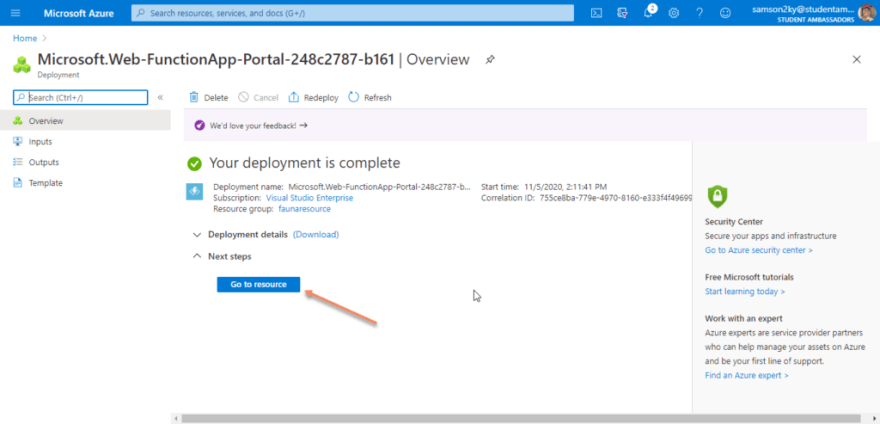Open the Help question mark

click(699, 13)
